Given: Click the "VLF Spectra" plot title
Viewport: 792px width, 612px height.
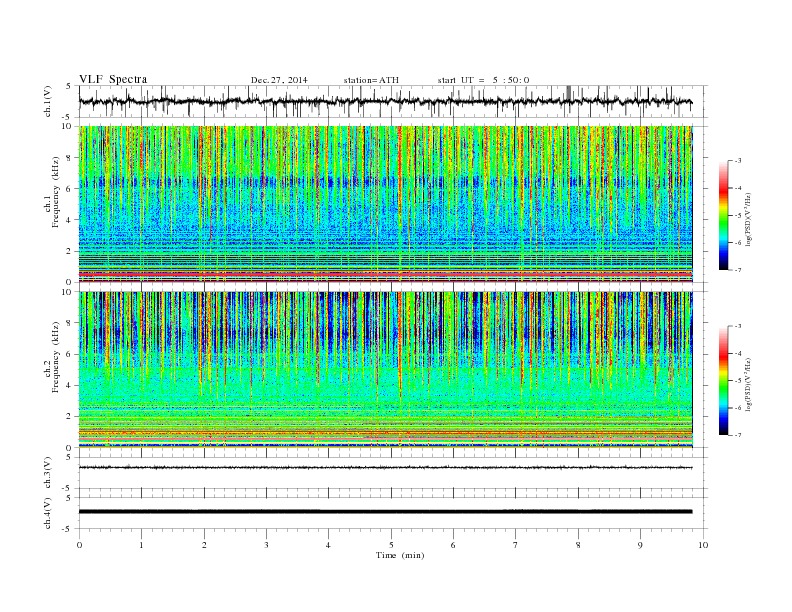Looking at the screenshot, I should (x=113, y=79).
